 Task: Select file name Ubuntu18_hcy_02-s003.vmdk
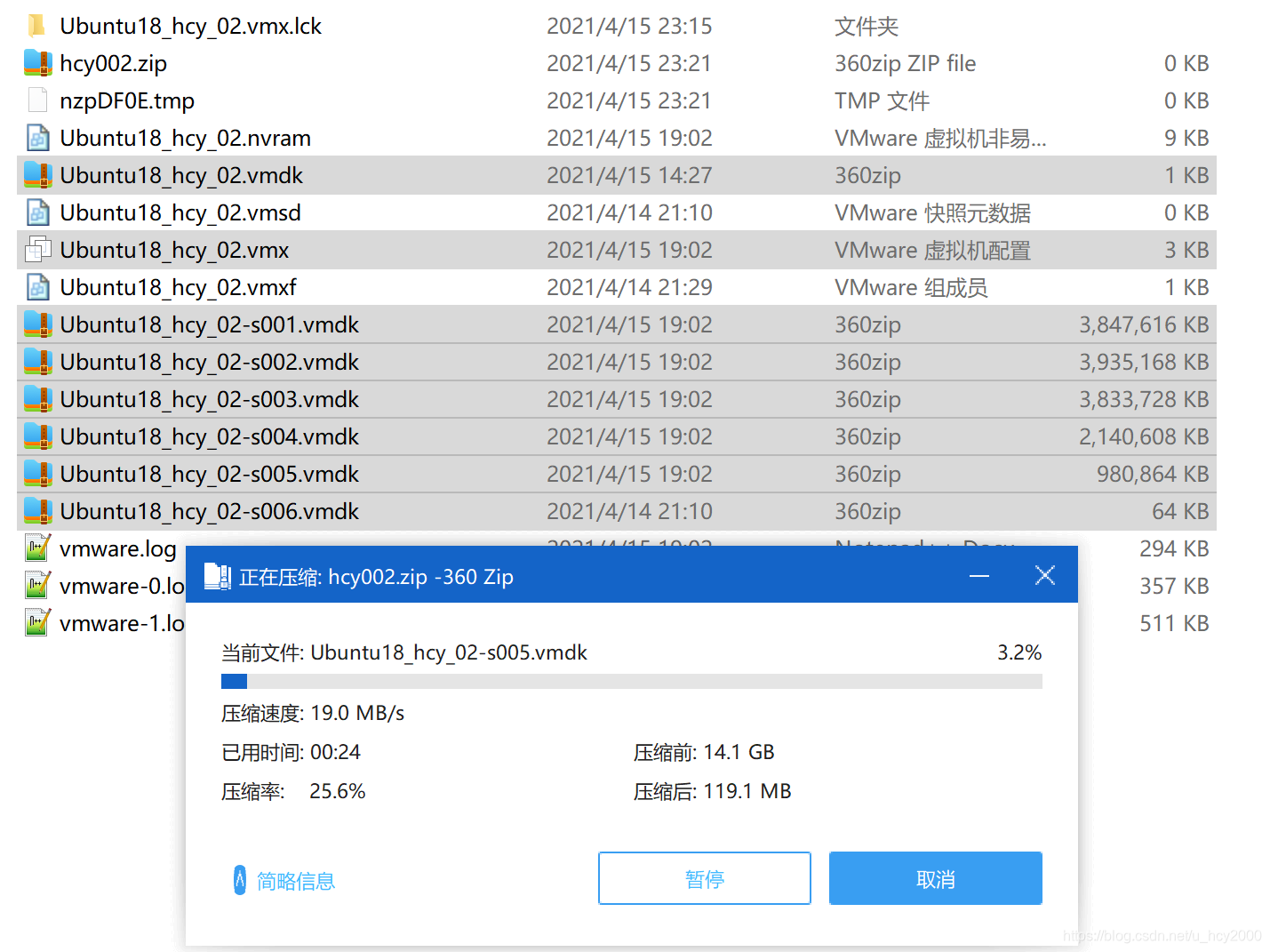tap(209, 400)
